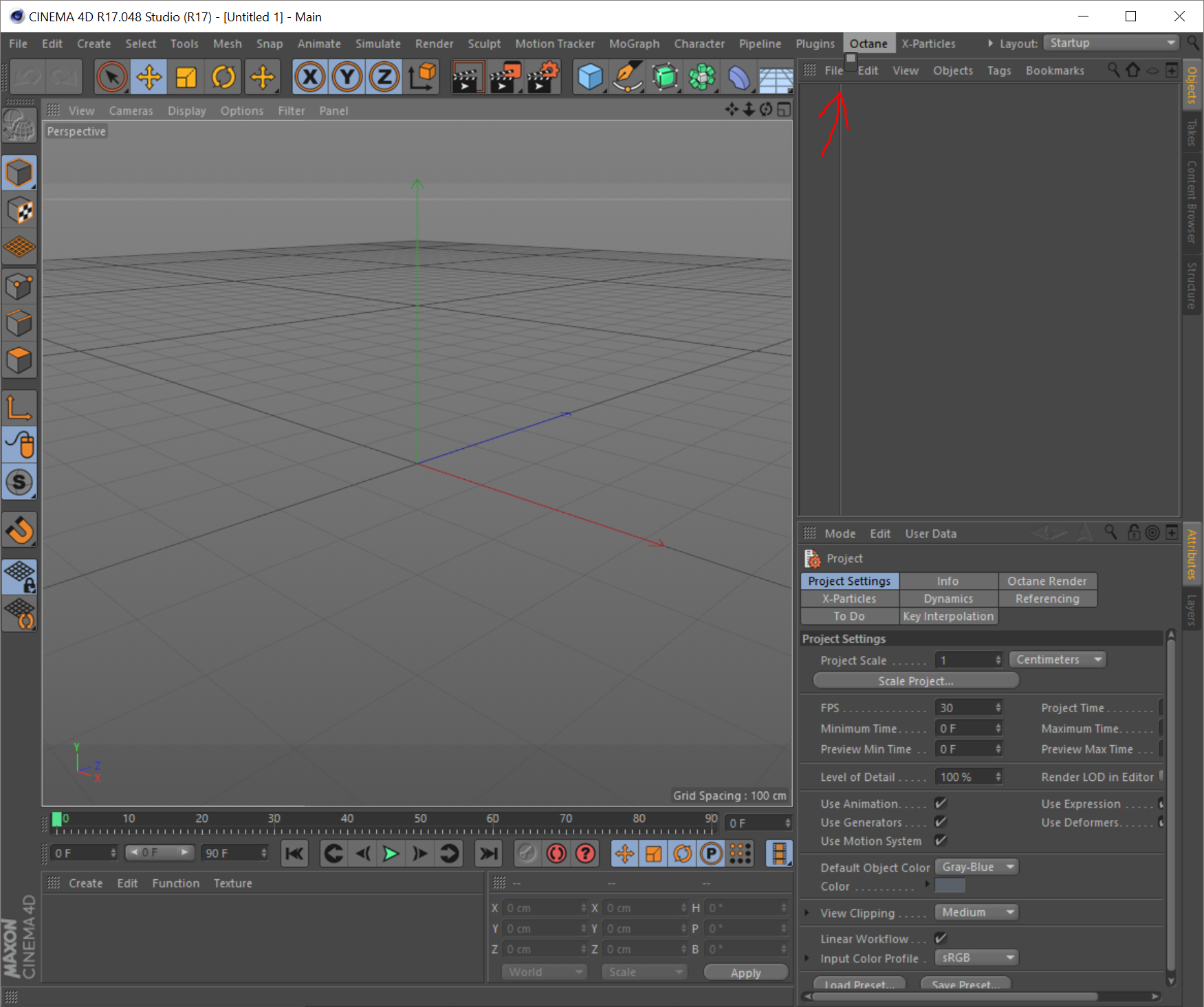This screenshot has height=1007, width=1204.
Task: Go to start of animation
Action: (294, 854)
